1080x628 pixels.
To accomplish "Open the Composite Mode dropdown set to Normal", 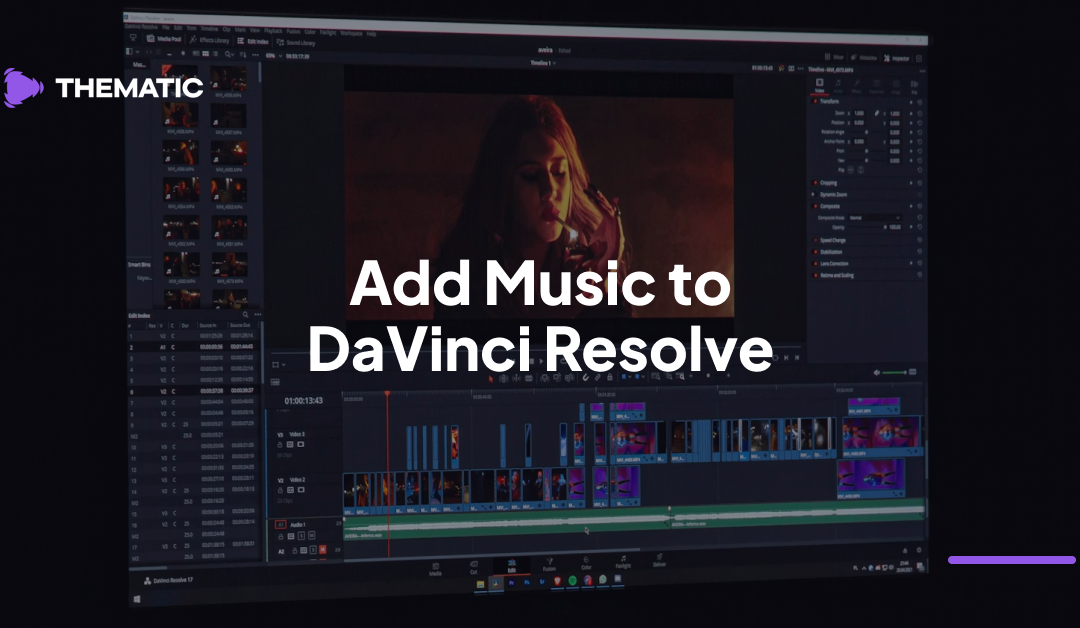I will (875, 218).
